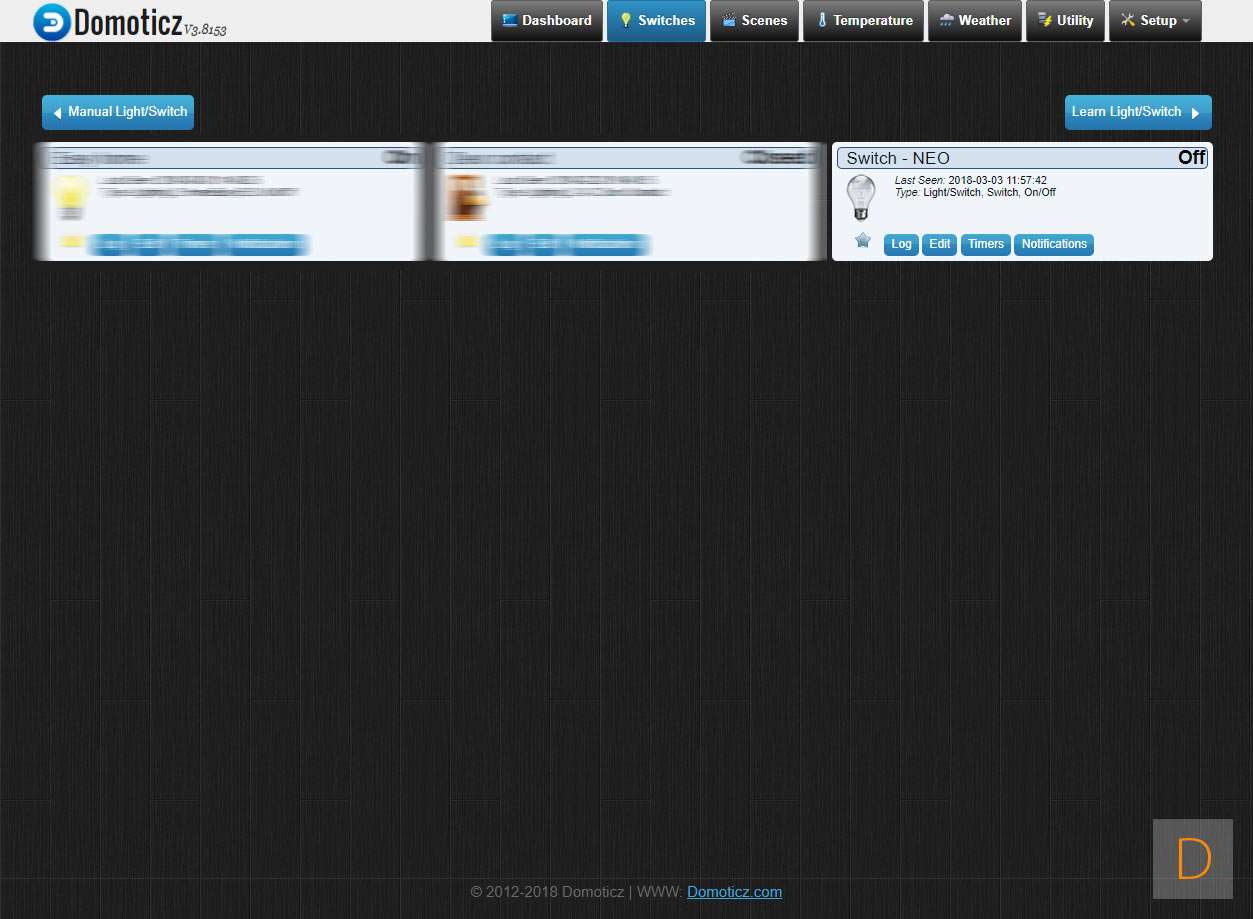Click the Manual Light/Switch button
Image resolution: width=1253 pixels, height=919 pixels.
pyautogui.click(x=118, y=112)
